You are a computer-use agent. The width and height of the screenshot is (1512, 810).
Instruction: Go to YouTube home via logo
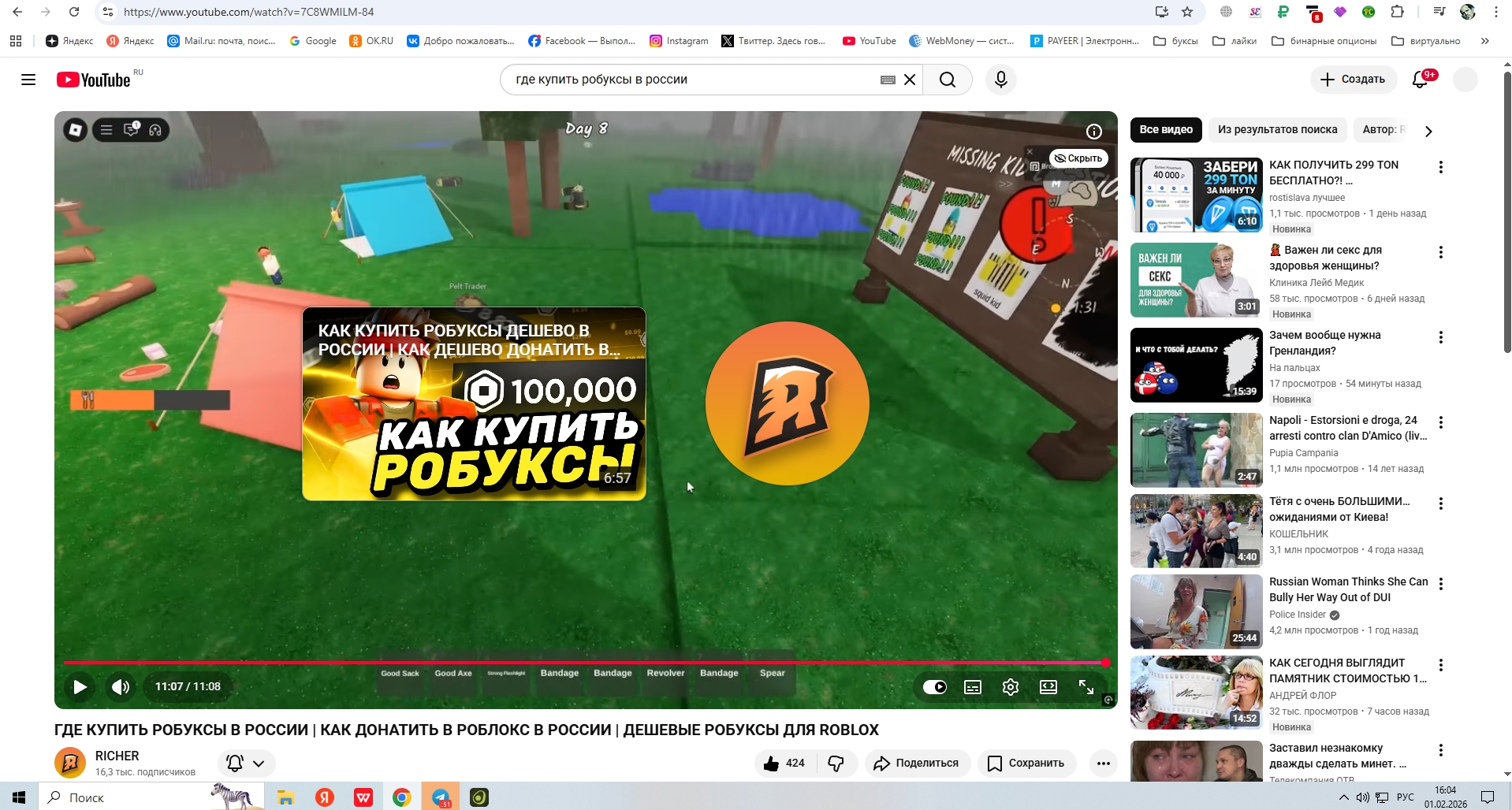point(94,80)
